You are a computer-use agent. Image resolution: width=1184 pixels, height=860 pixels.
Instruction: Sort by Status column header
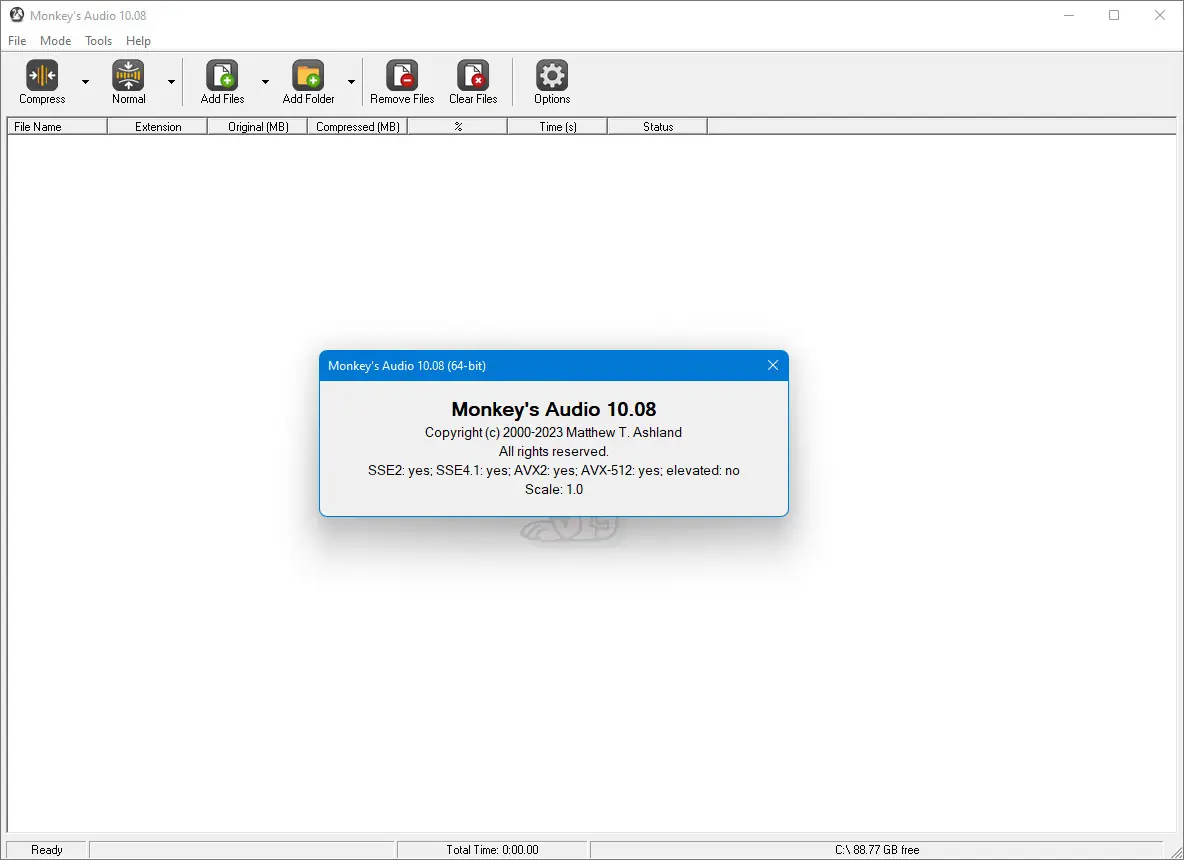[658, 127]
